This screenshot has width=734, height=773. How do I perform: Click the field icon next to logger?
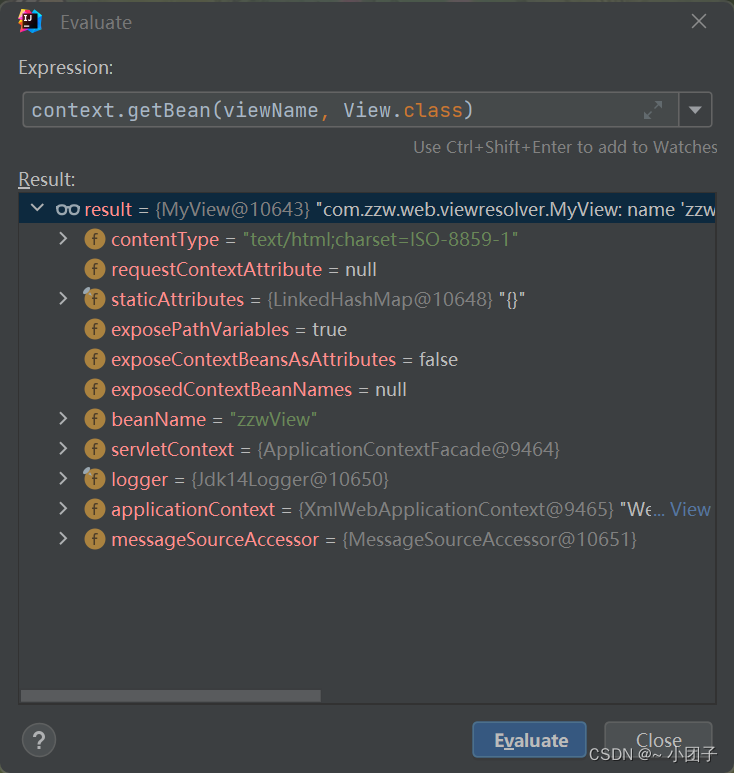[x=95, y=479]
